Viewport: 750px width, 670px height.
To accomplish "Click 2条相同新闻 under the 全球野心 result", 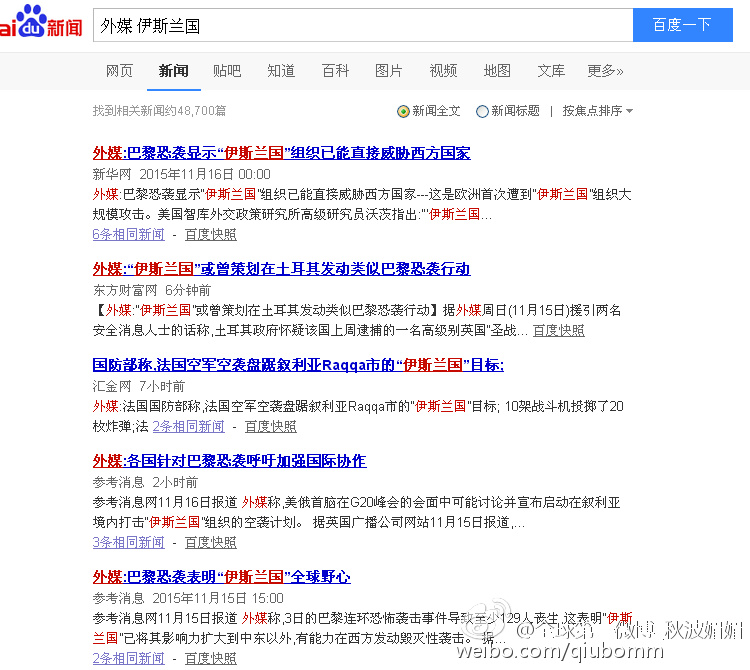I will (x=129, y=659).
